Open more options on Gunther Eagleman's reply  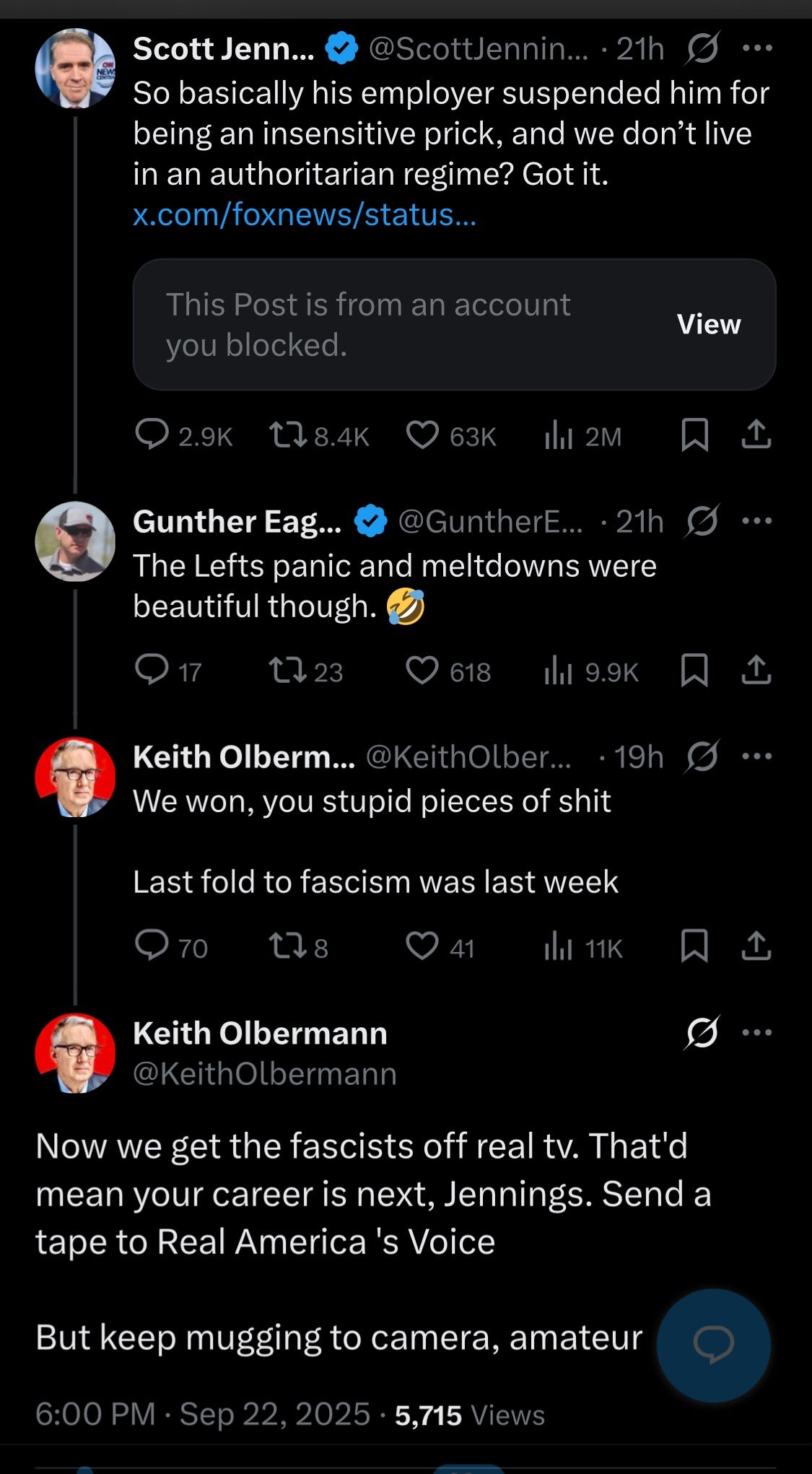coord(757,520)
